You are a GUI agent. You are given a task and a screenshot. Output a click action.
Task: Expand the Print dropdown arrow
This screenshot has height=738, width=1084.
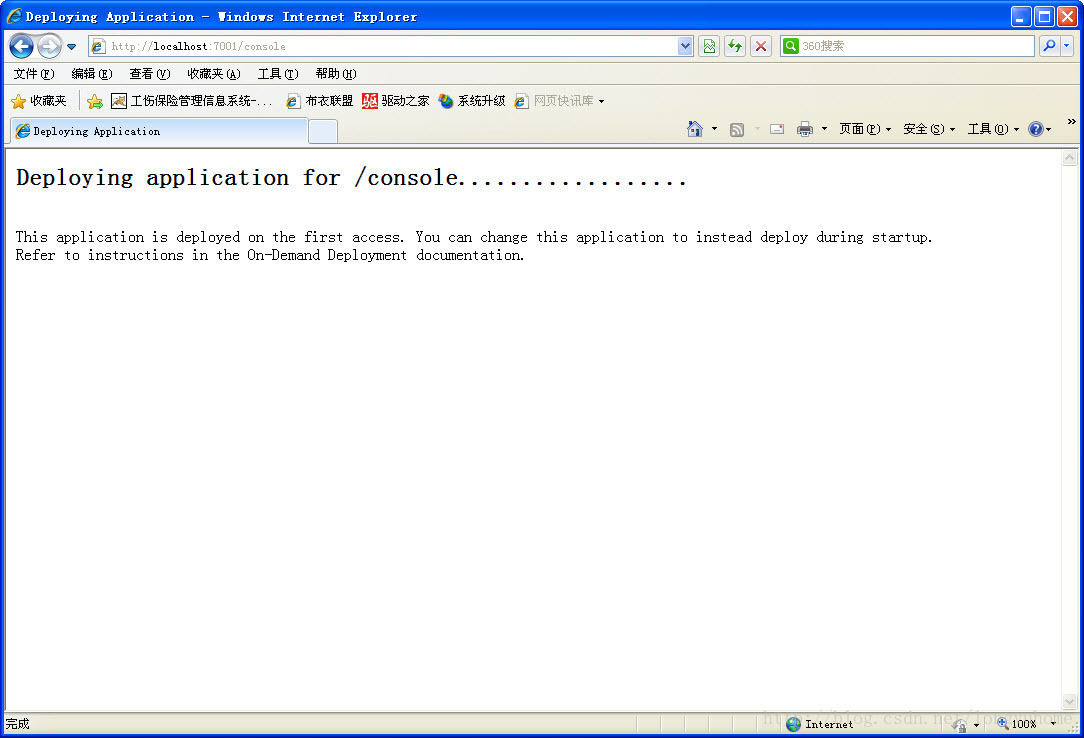(824, 129)
